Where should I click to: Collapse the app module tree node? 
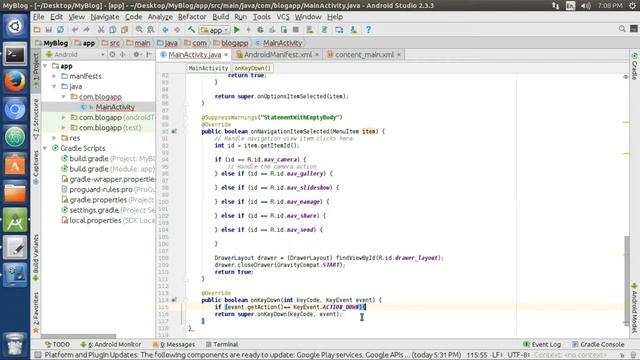45,66
